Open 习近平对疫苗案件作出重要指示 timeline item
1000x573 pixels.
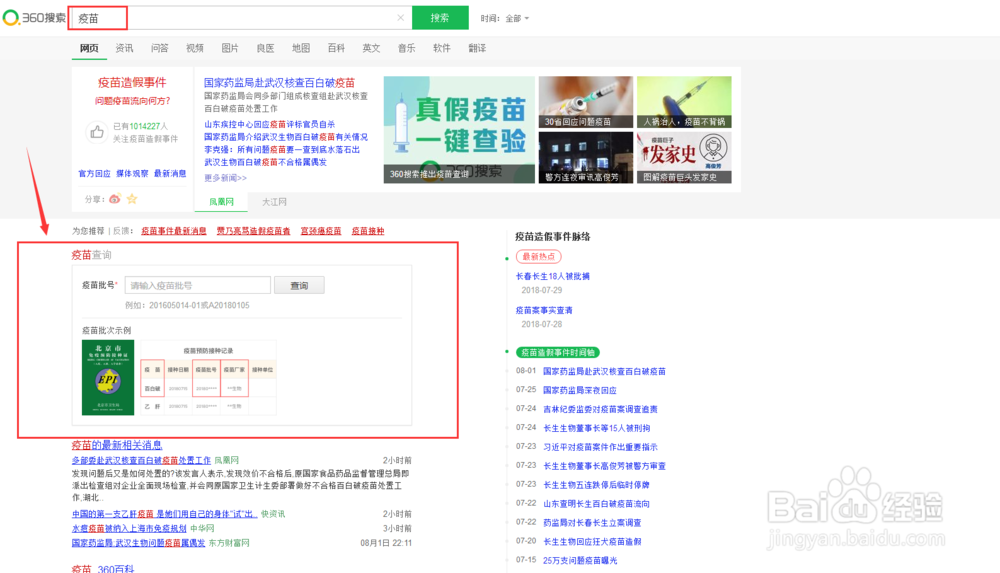tap(600, 447)
